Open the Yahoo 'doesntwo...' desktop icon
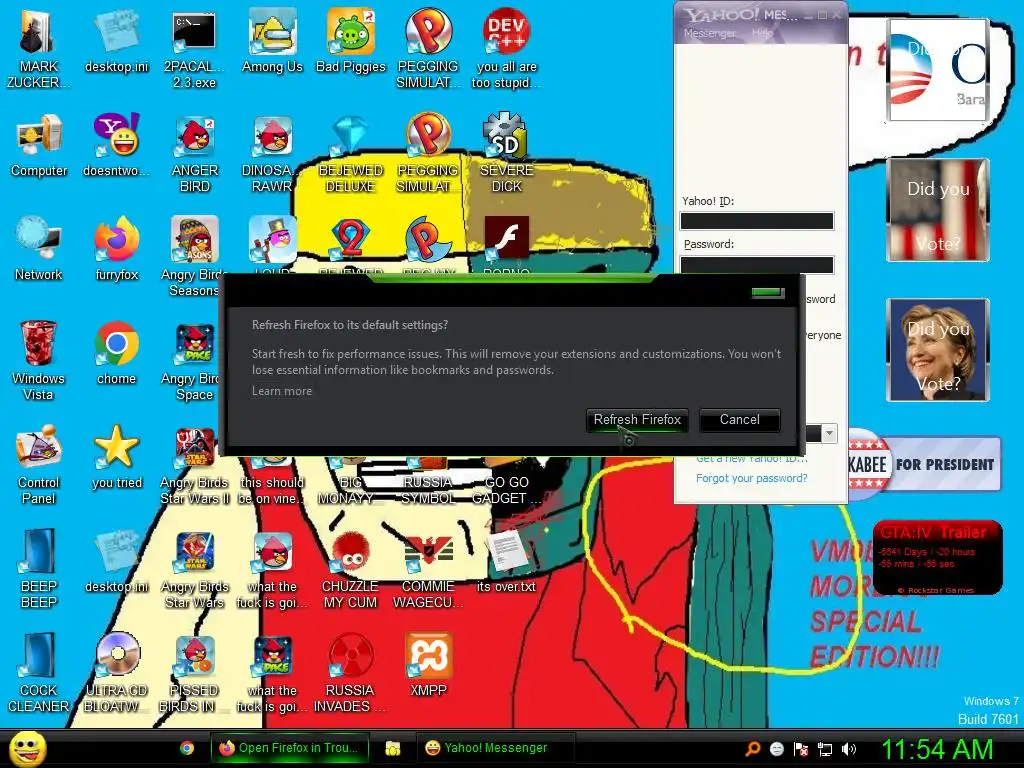 (x=116, y=145)
